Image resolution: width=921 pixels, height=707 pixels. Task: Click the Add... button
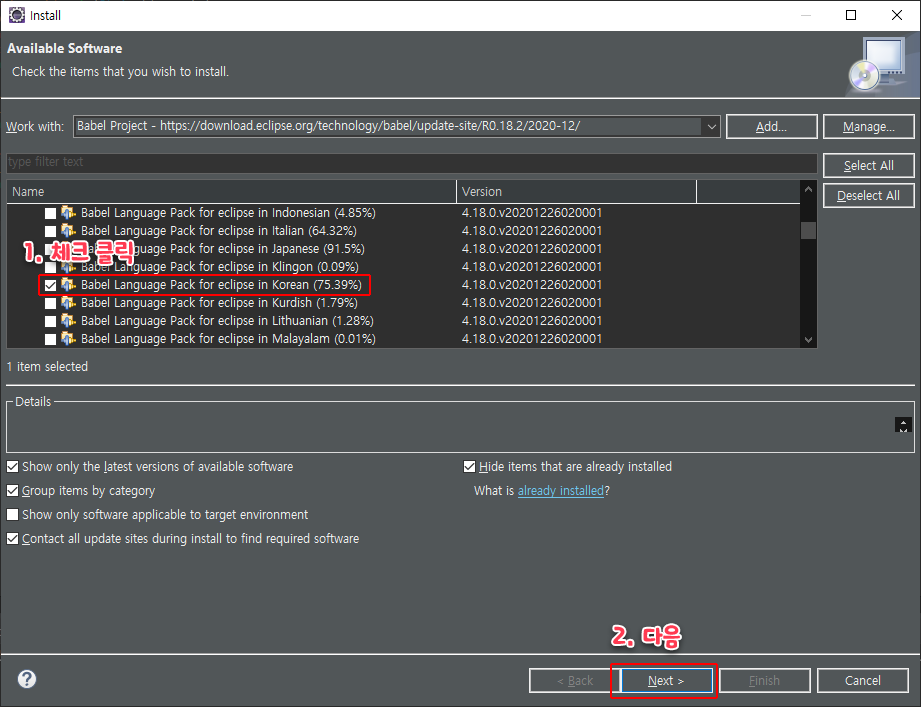pyautogui.click(x=771, y=127)
